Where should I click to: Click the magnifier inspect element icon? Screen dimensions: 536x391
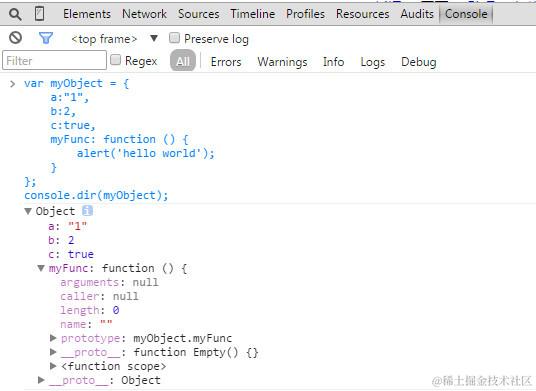15,14
